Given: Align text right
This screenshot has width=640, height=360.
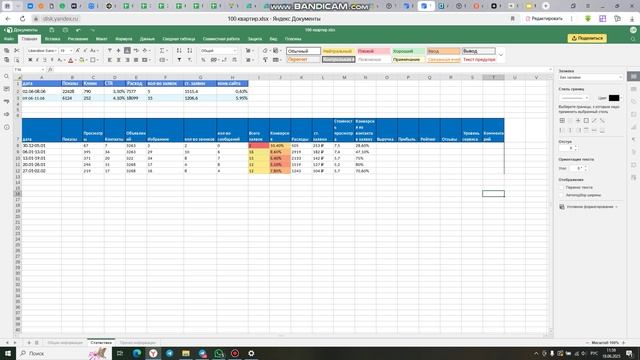Looking at the screenshot, I should point(127,60).
